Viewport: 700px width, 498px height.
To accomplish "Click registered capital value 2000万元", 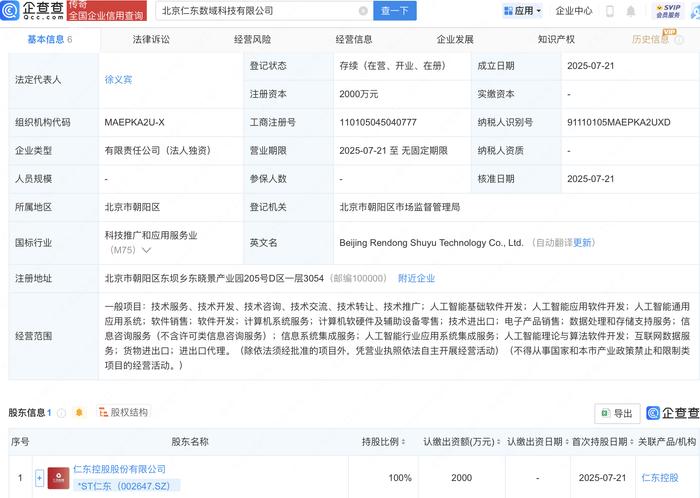I will 358,94.
